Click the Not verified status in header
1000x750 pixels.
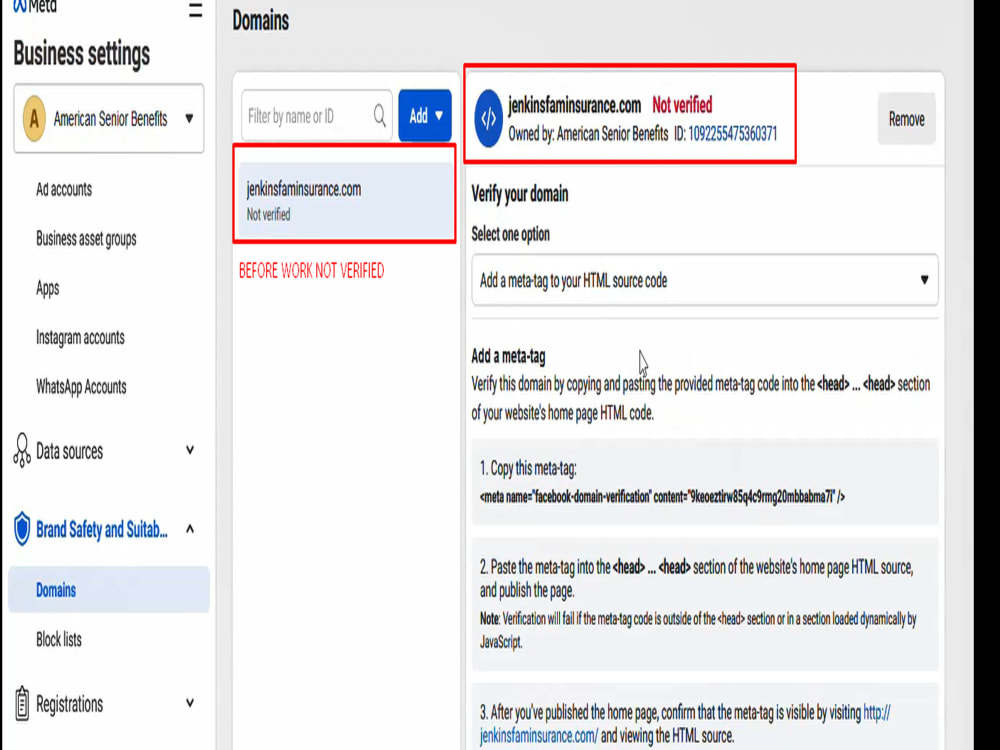coord(682,105)
